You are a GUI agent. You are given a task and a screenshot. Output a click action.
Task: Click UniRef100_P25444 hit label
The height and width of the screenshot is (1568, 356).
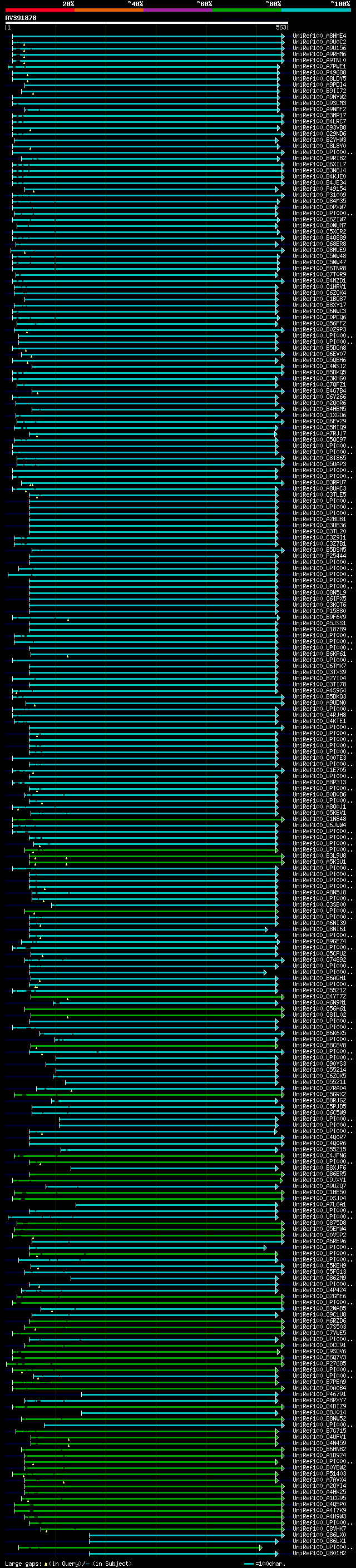319,556
